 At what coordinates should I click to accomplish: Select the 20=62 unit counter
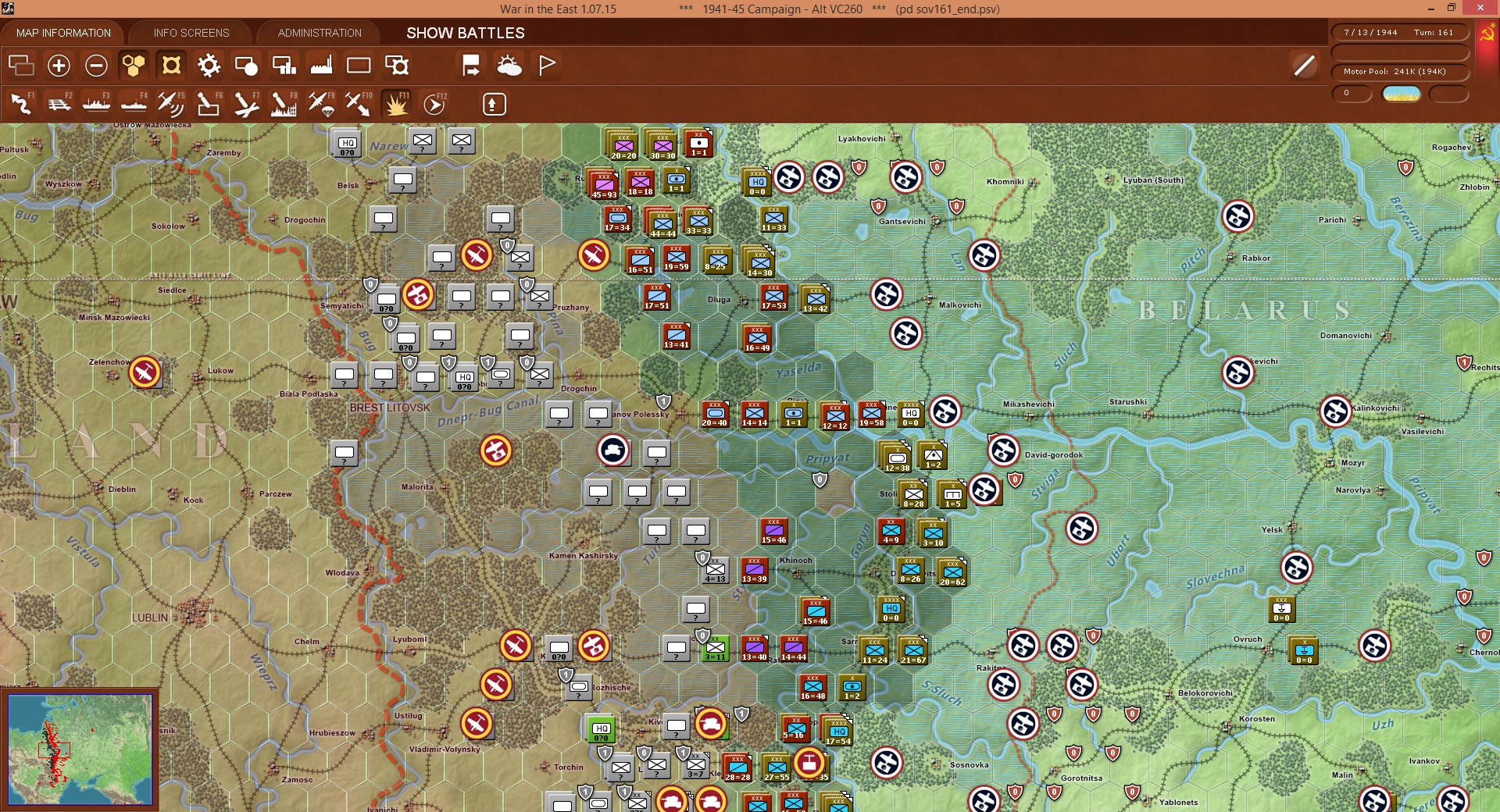pyautogui.click(x=952, y=572)
